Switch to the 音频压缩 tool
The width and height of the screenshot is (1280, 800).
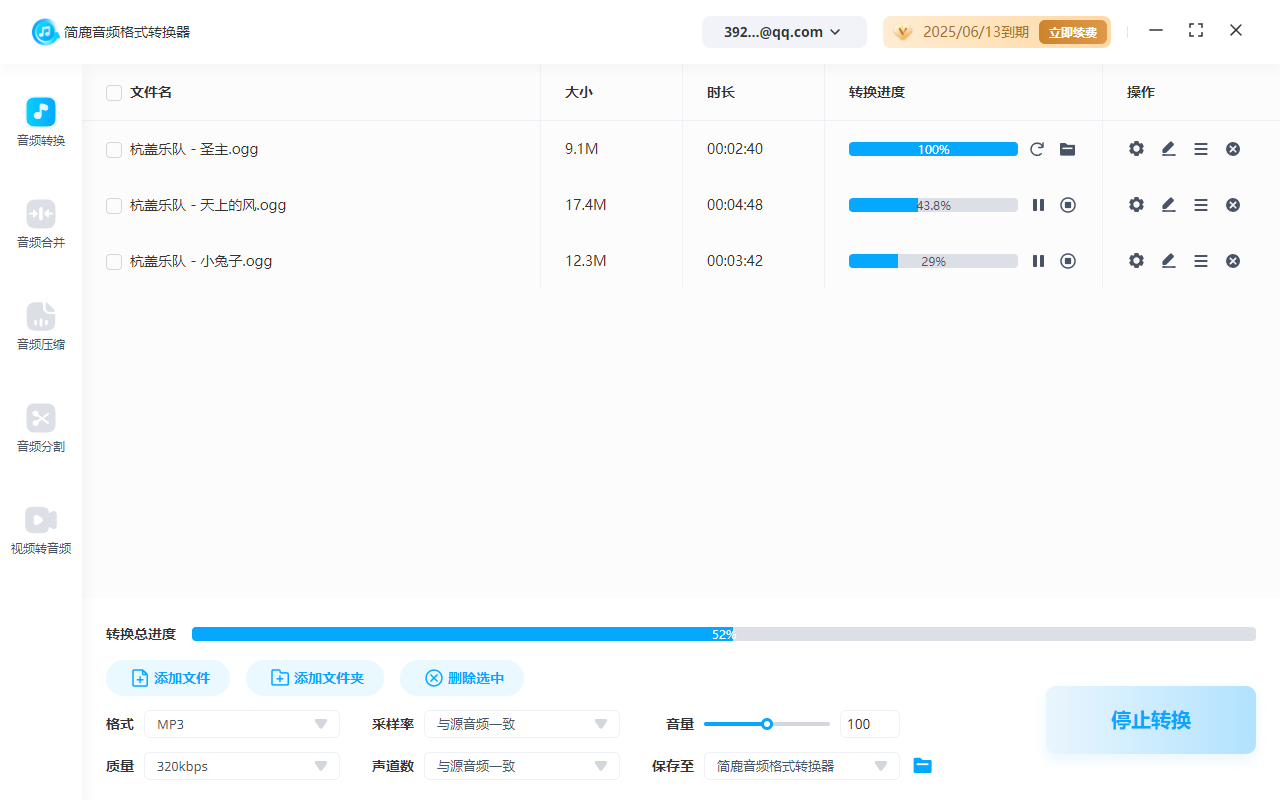[x=40, y=325]
